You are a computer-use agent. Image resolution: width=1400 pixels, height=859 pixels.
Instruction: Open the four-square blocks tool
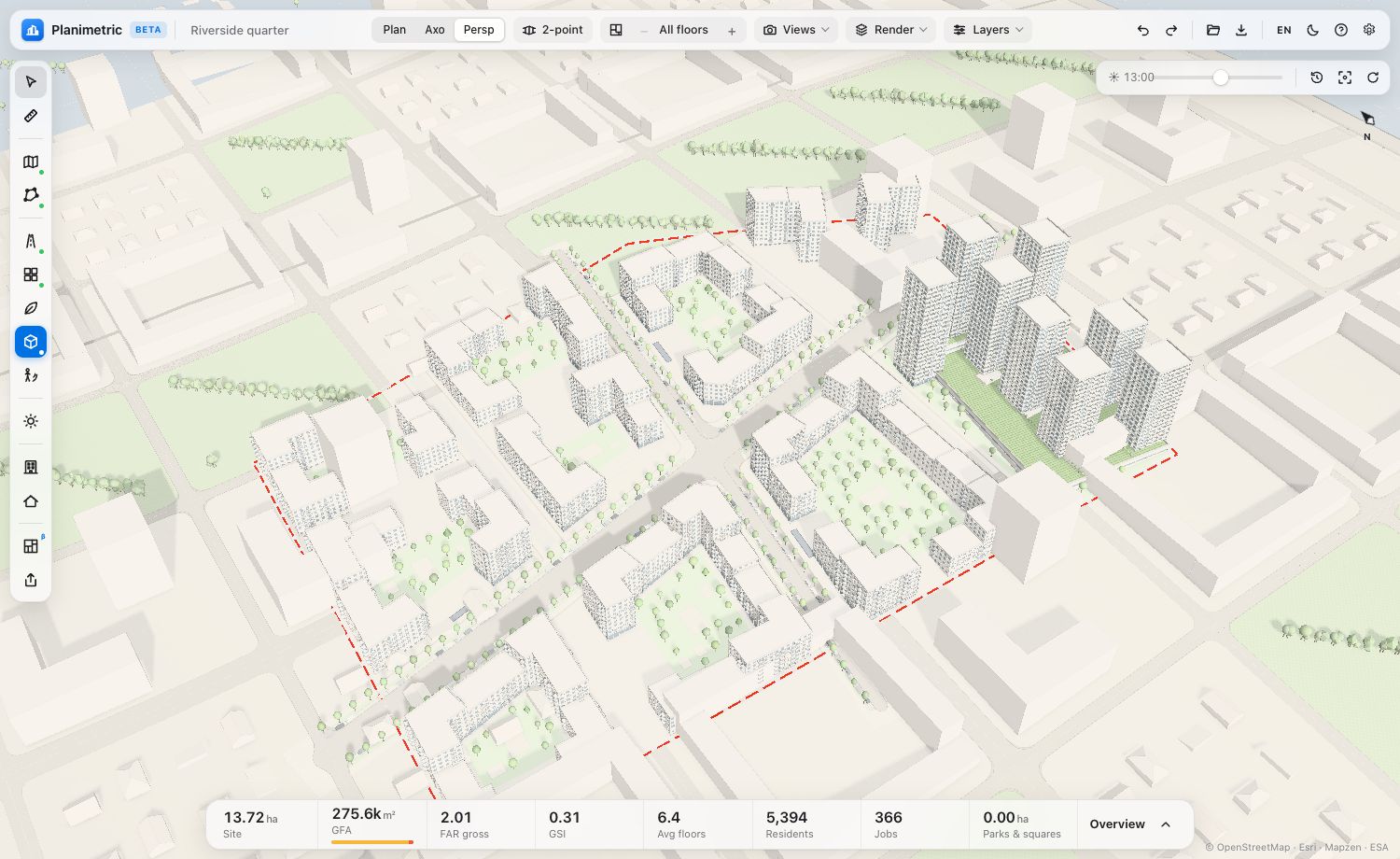click(x=31, y=275)
